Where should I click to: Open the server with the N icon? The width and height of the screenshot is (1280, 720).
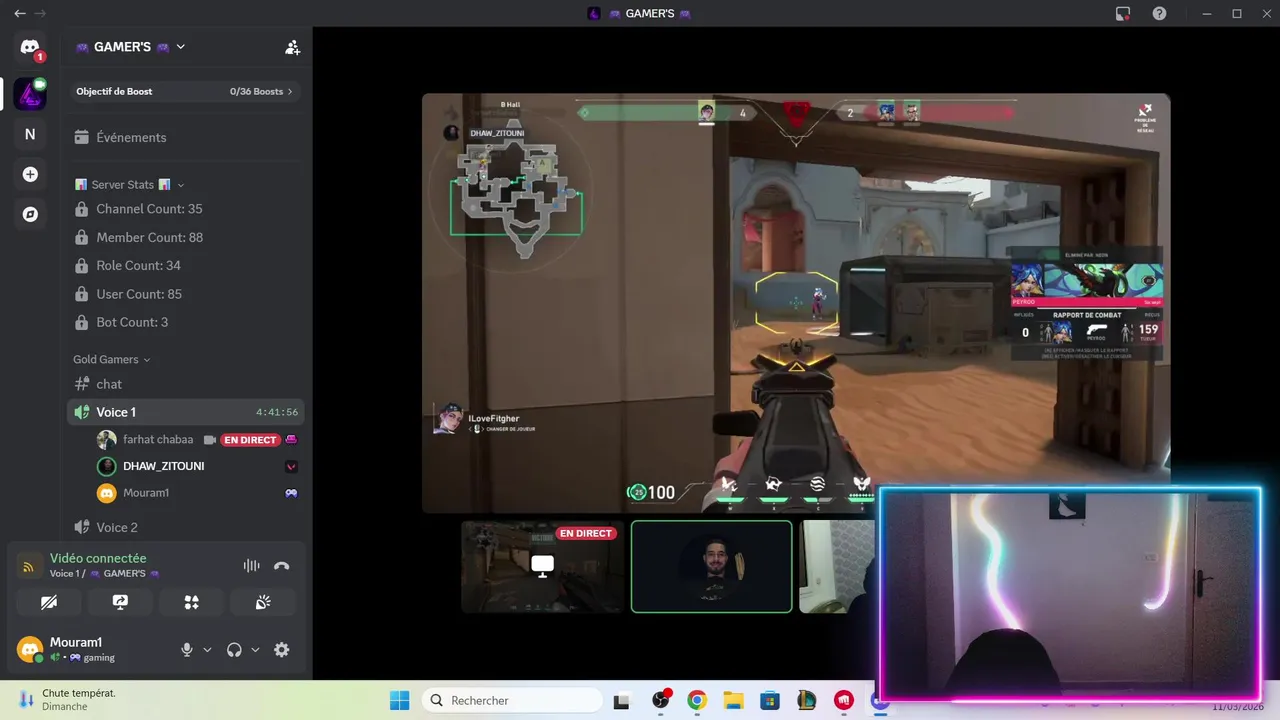30,134
